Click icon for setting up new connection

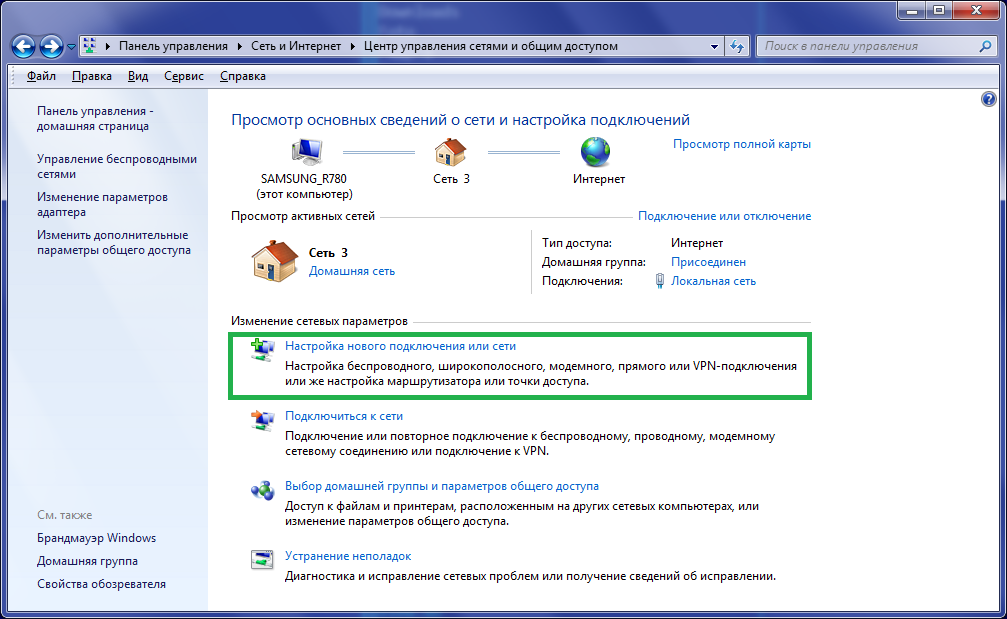pyautogui.click(x=262, y=350)
